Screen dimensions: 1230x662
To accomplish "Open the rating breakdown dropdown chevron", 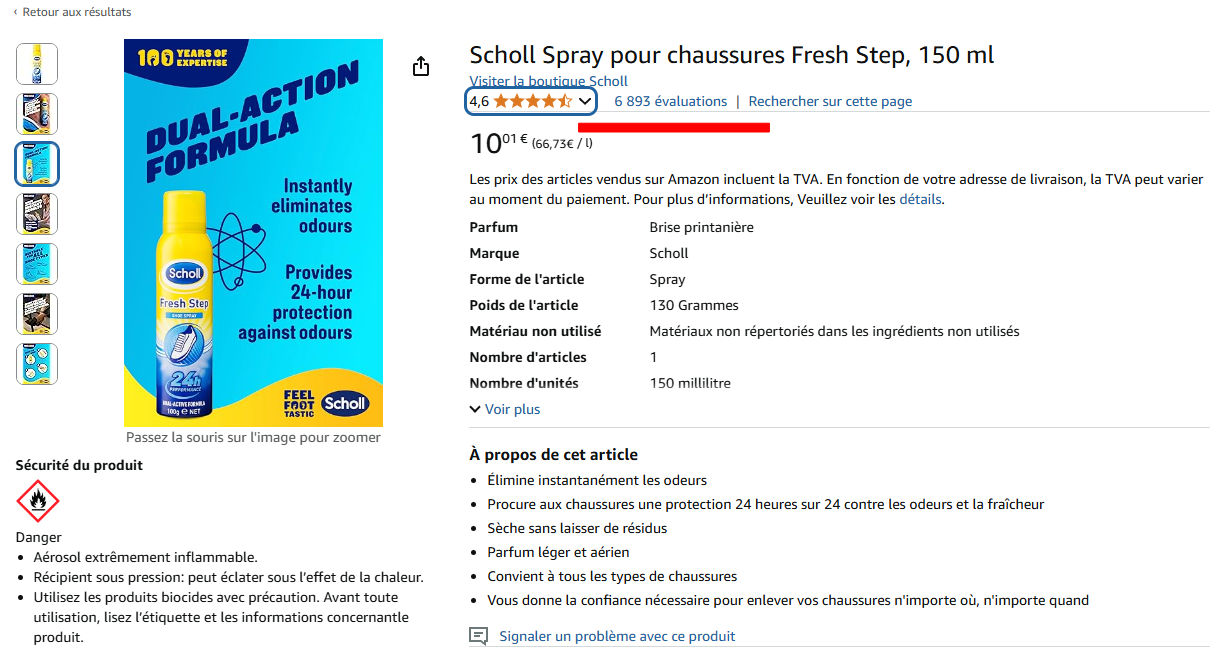I will point(585,101).
